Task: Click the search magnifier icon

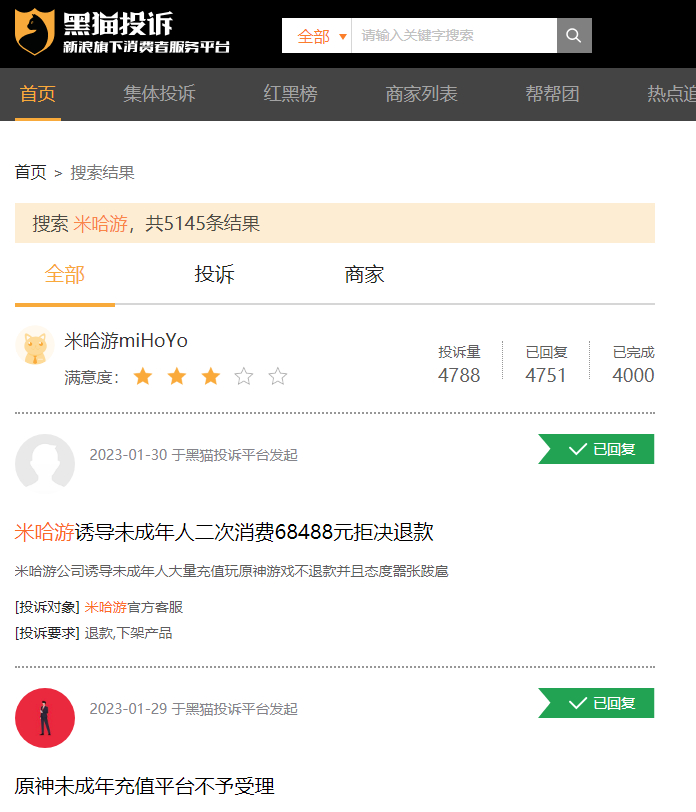Action: [574, 36]
